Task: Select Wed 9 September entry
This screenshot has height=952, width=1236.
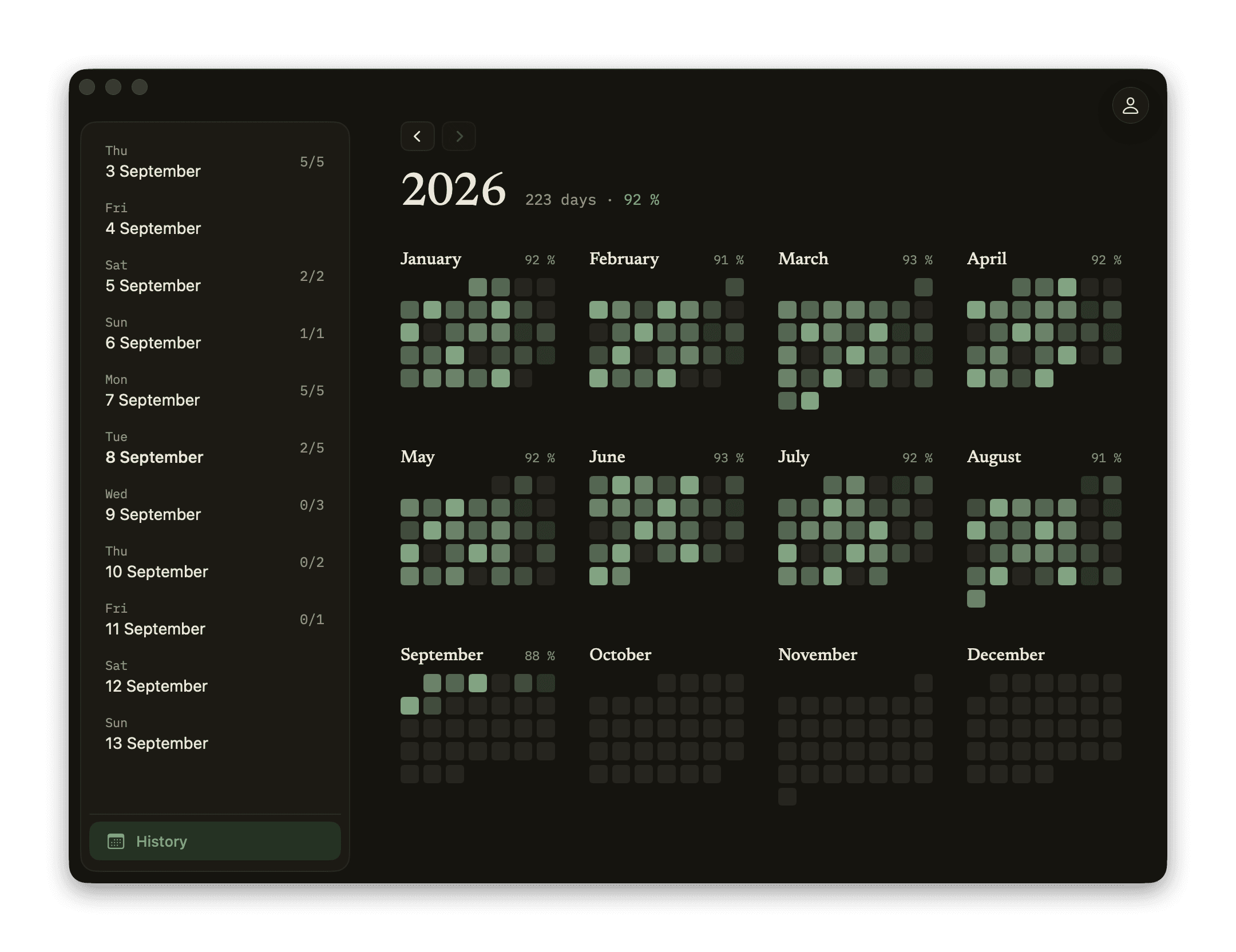Action: click(215, 506)
